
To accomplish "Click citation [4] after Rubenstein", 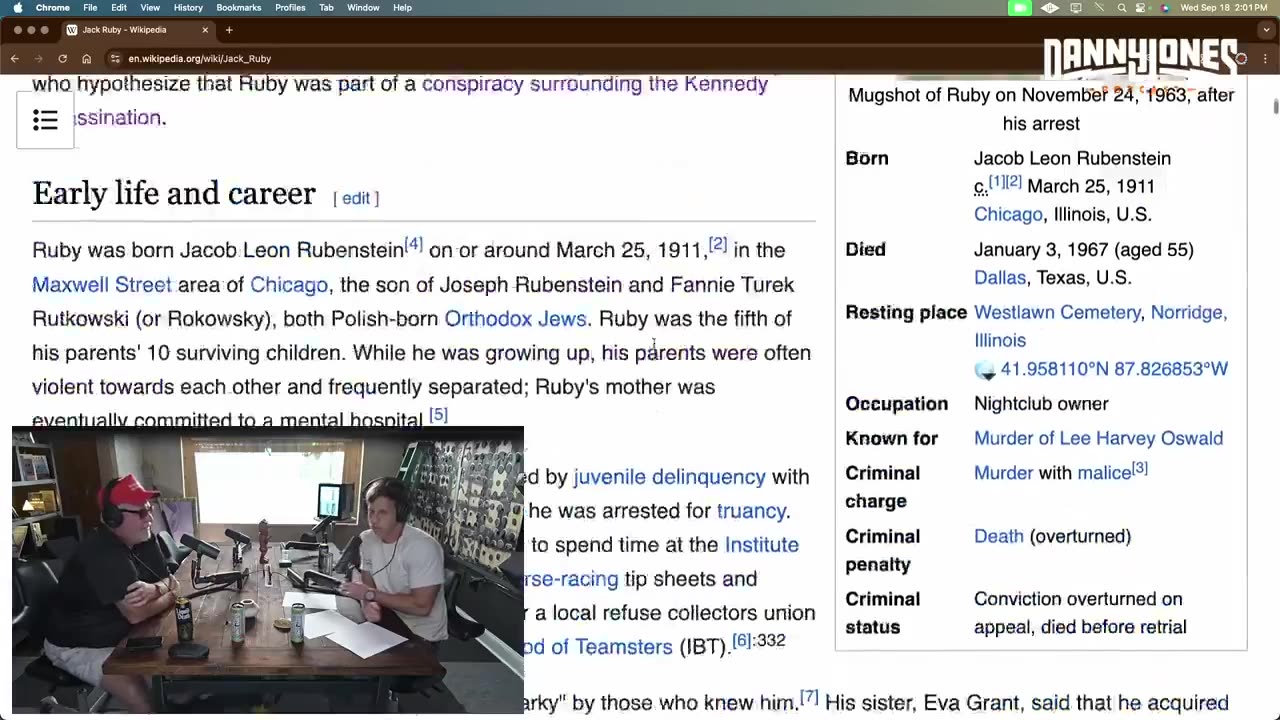I will point(413,244).
